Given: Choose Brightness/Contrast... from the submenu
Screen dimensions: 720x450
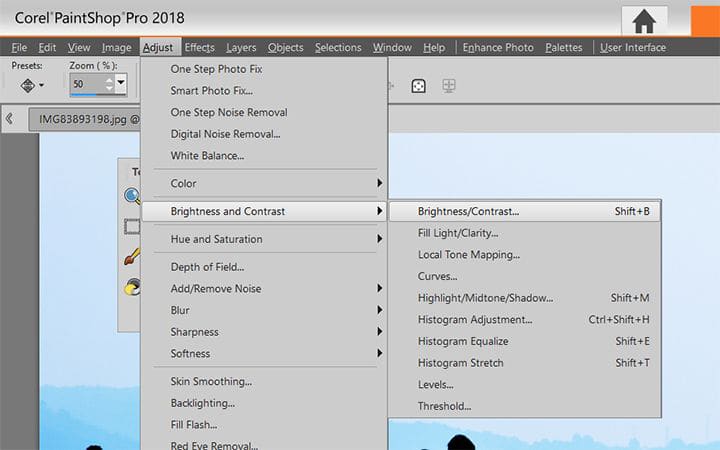Looking at the screenshot, I should pyautogui.click(x=468, y=211).
